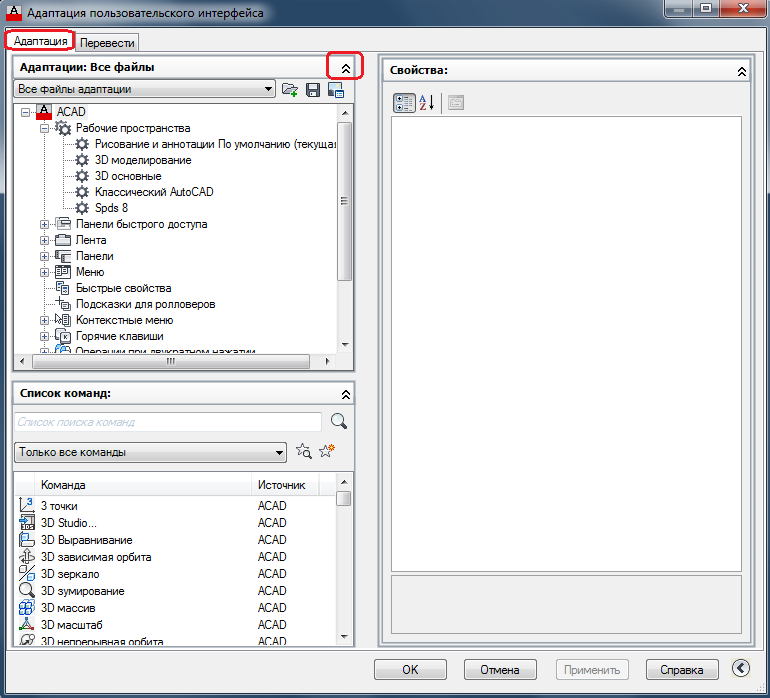Image resolution: width=770 pixels, height=698 pixels.
Task: Sort by the Команда column header
Action: 143,485
